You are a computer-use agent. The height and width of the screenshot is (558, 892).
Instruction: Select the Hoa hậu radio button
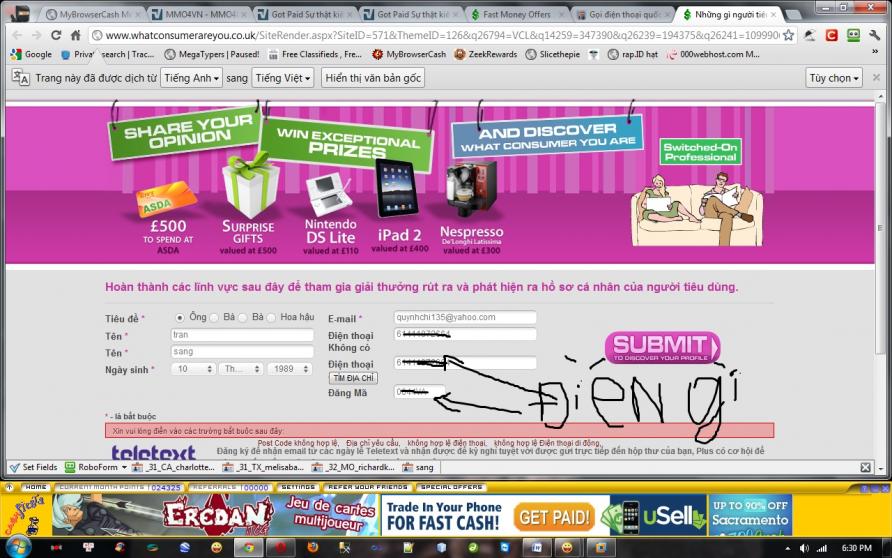[x=271, y=317]
